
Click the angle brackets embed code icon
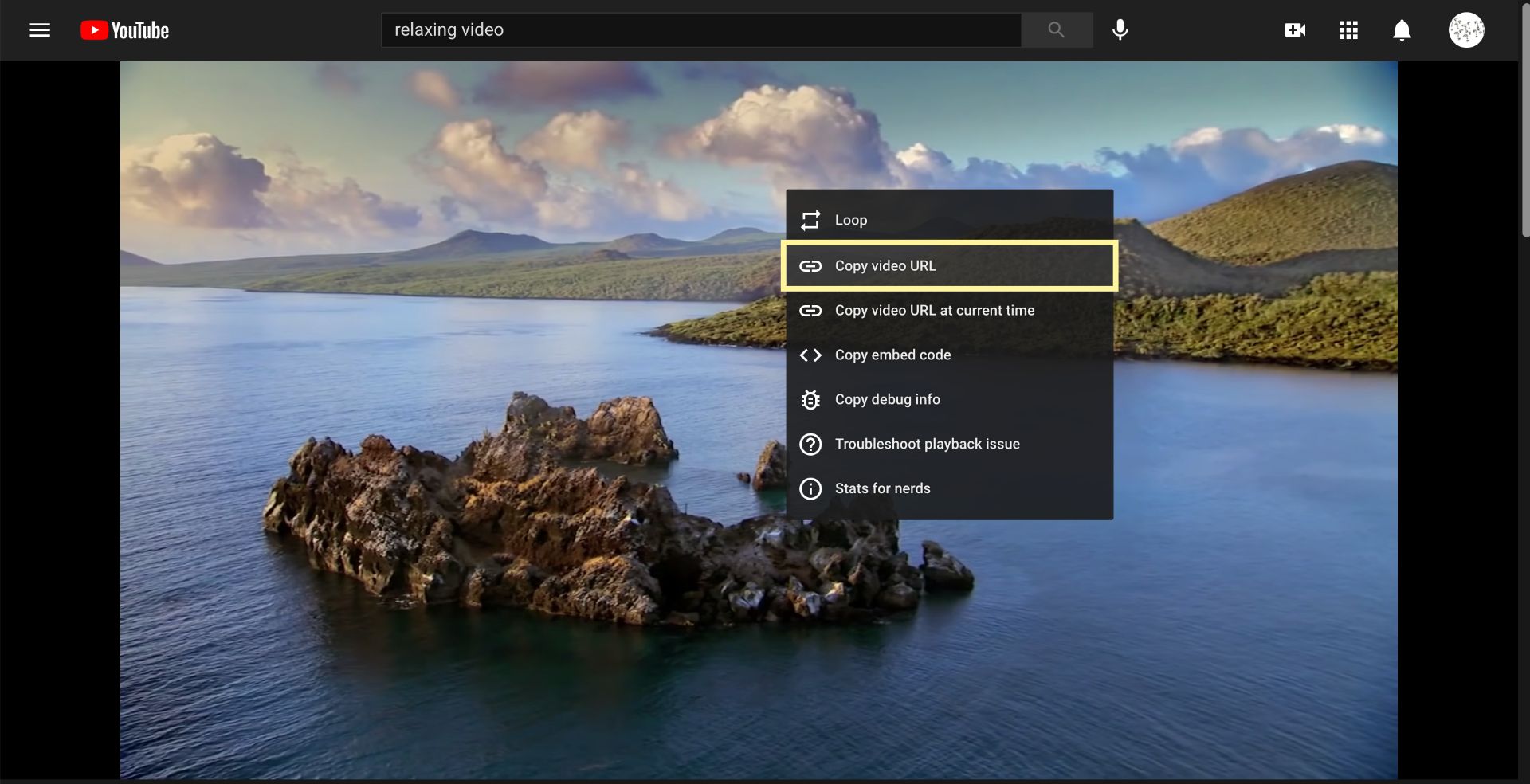(x=810, y=355)
